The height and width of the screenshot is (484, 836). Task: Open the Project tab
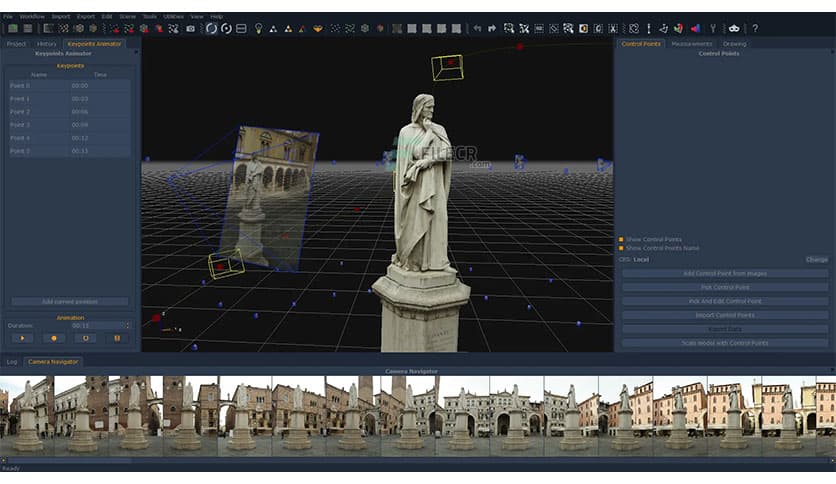16,44
